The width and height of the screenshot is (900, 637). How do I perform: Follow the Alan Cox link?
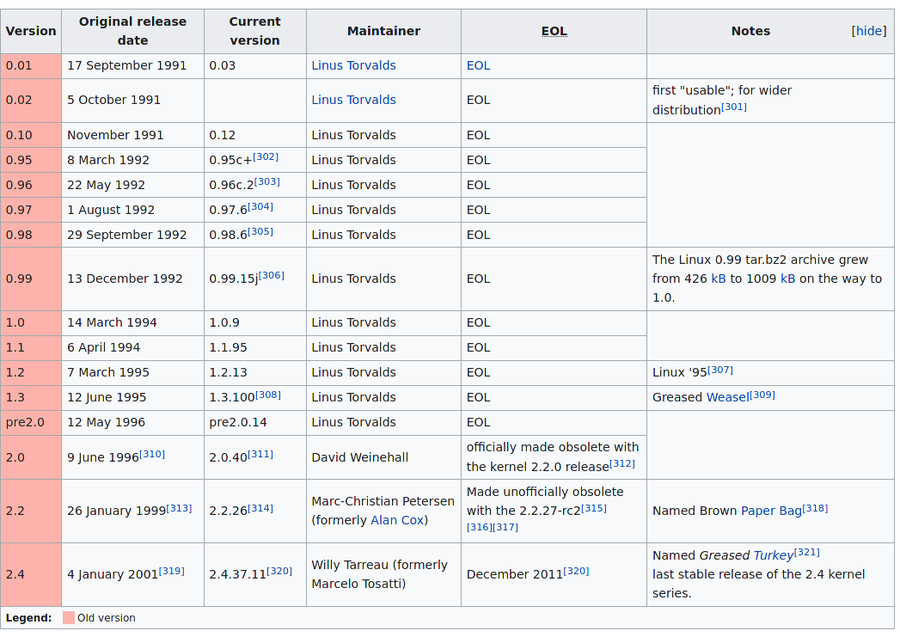point(397,521)
